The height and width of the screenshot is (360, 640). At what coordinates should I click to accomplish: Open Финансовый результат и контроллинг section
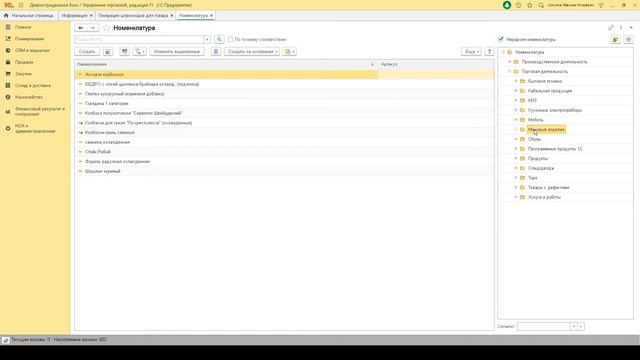pyautogui.click(x=39, y=111)
